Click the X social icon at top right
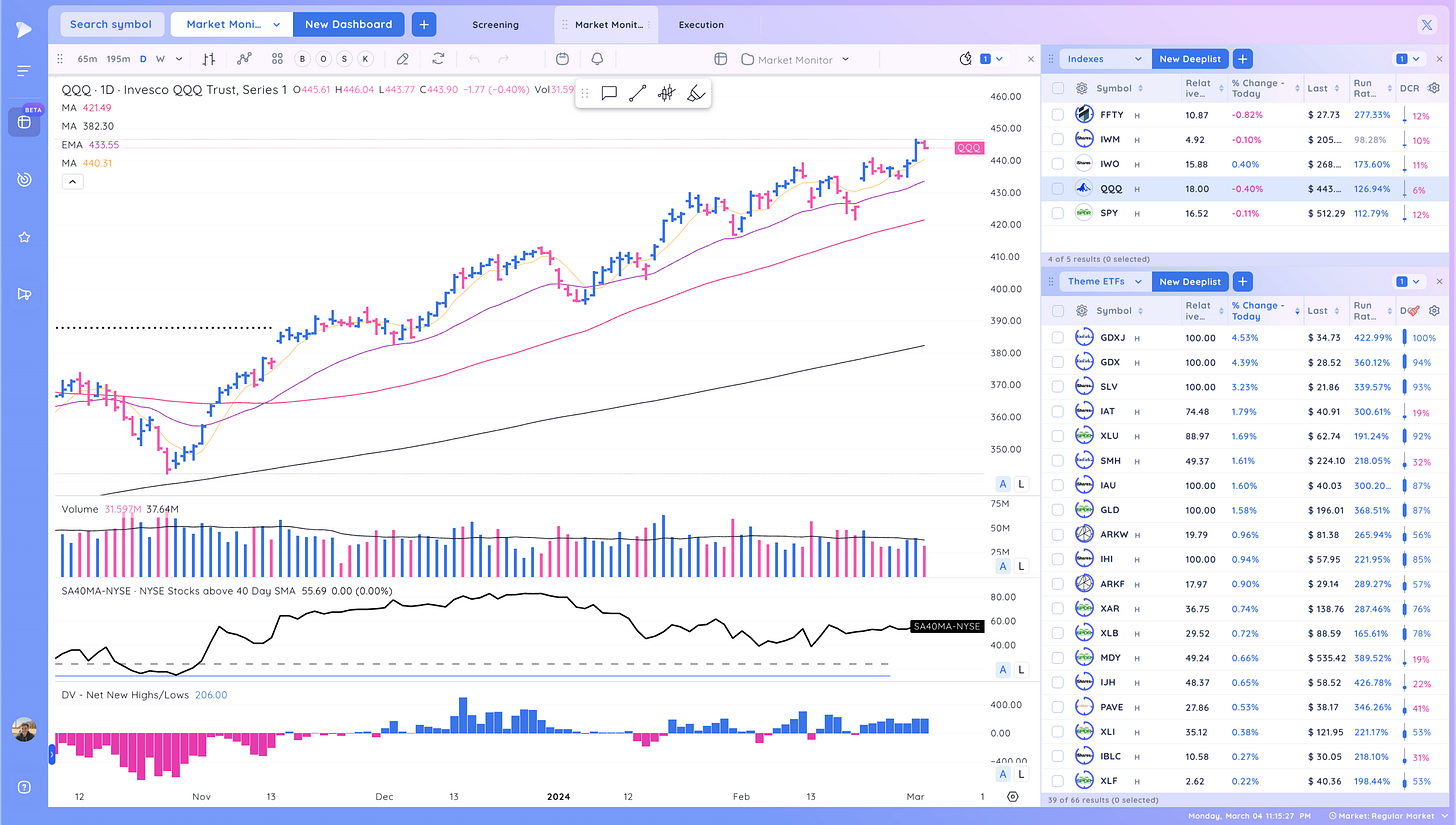1456x825 pixels. [x=1427, y=24]
